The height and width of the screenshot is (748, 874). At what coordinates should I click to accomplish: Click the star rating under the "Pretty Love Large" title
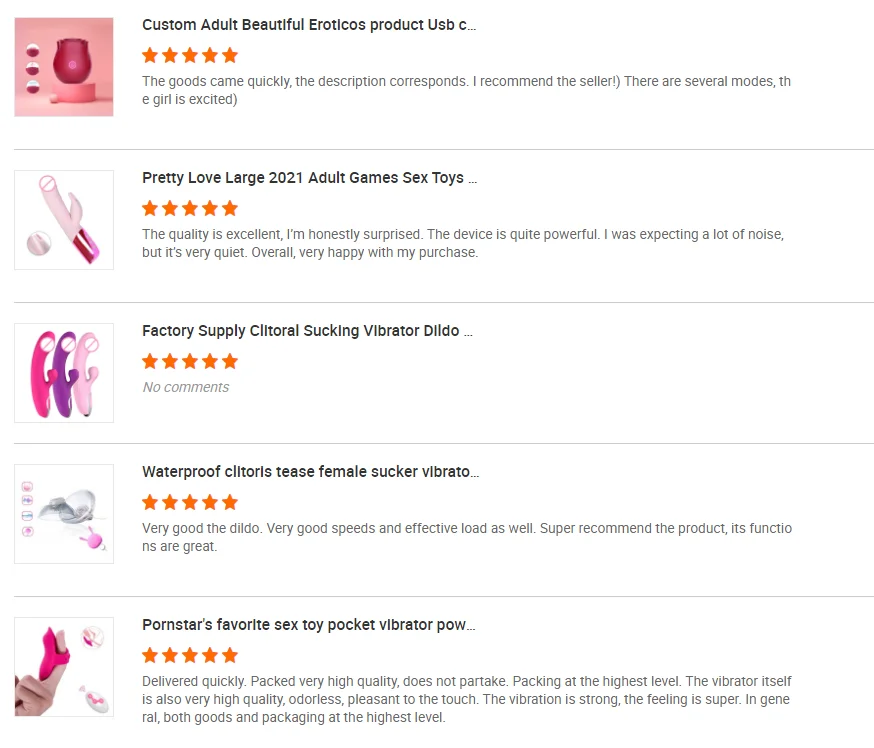click(x=190, y=208)
